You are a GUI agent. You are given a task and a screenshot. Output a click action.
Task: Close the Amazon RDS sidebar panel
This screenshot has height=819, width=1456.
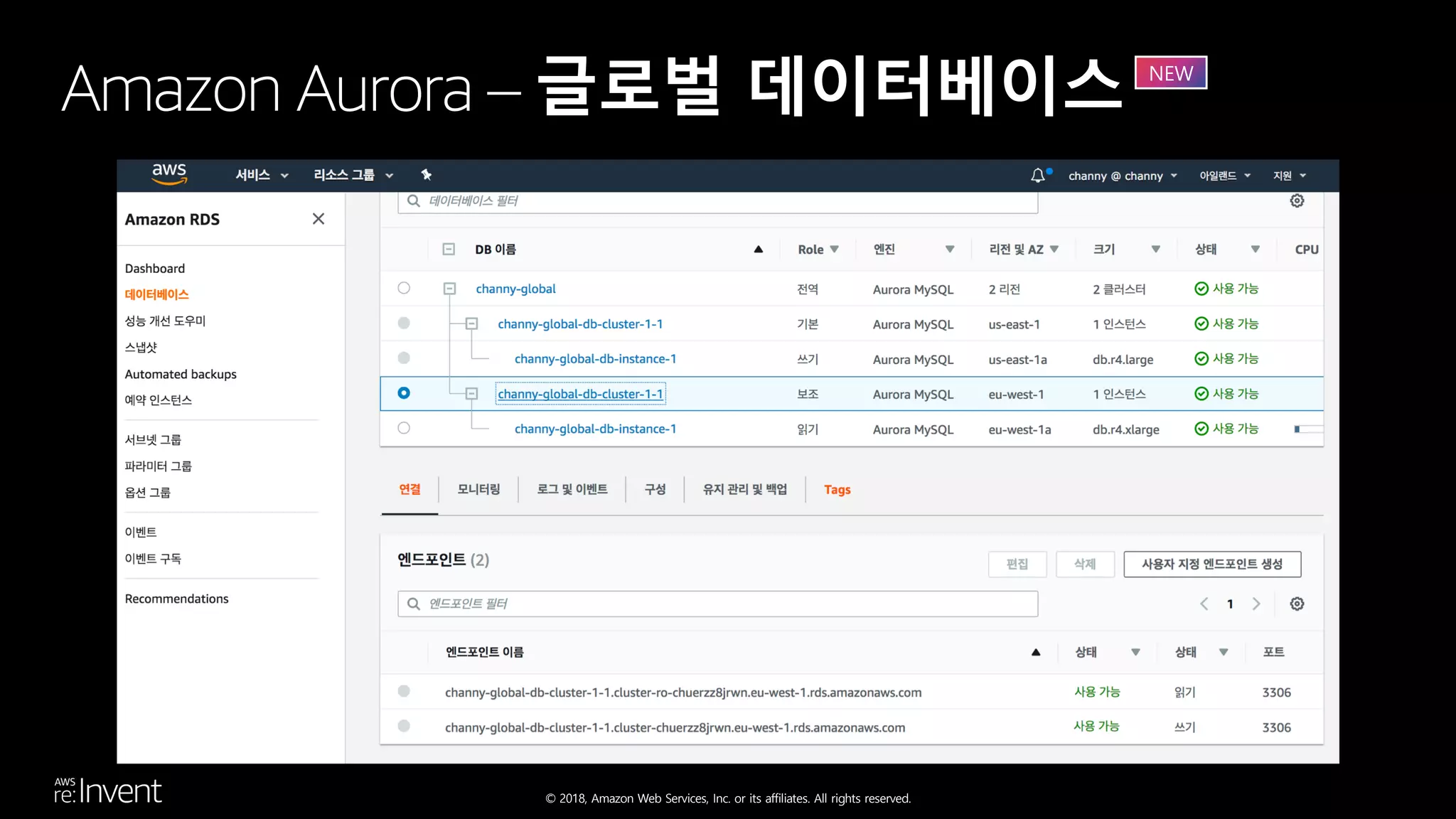[318, 219]
